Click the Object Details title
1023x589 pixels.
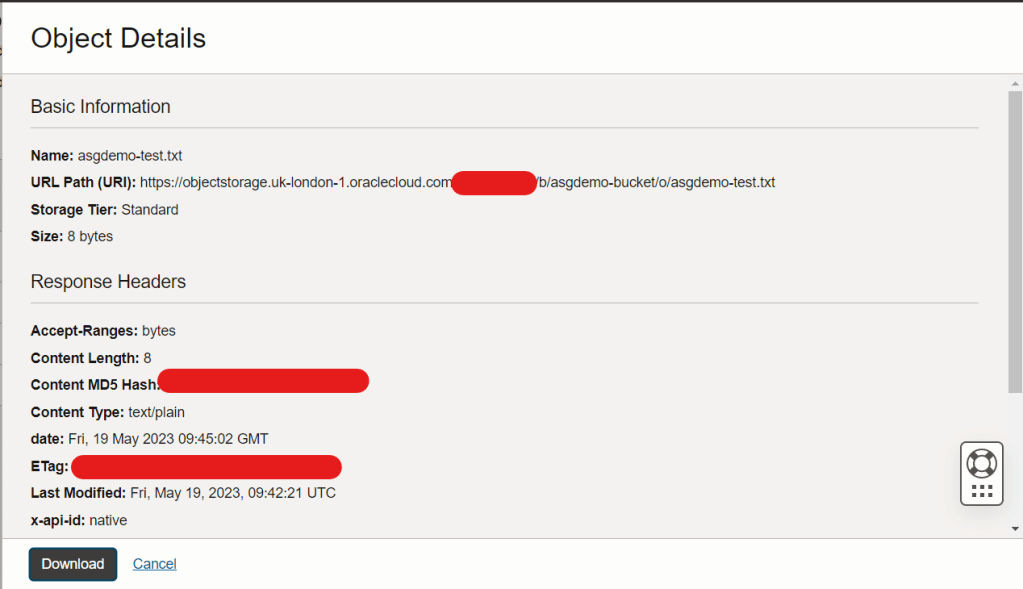click(x=118, y=38)
